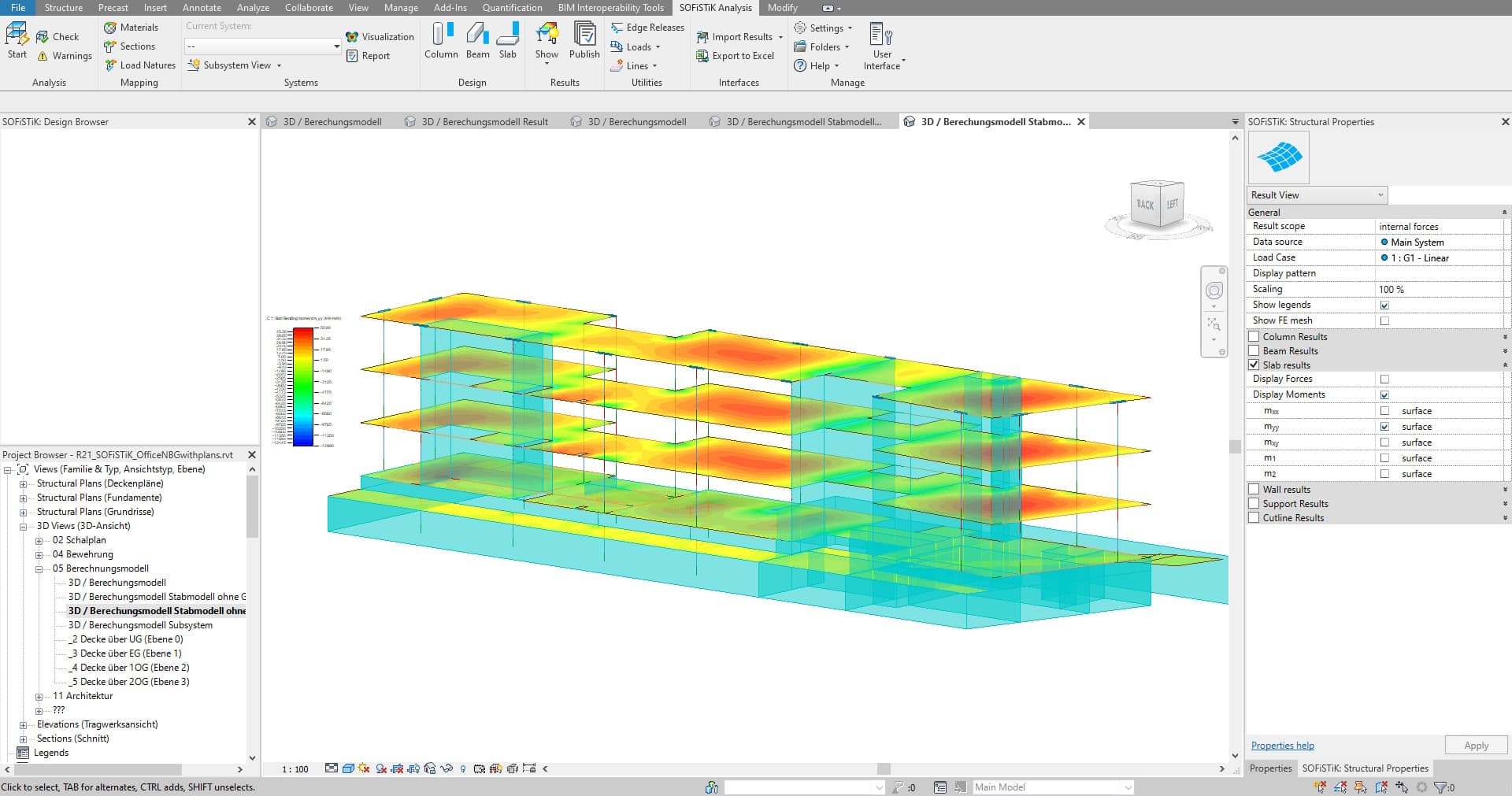1512x796 pixels.
Task: Click the Apply button
Action: [1476, 746]
